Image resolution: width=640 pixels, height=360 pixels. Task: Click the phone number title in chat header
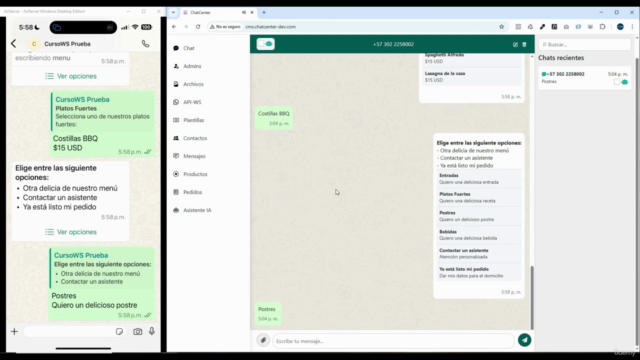point(393,44)
